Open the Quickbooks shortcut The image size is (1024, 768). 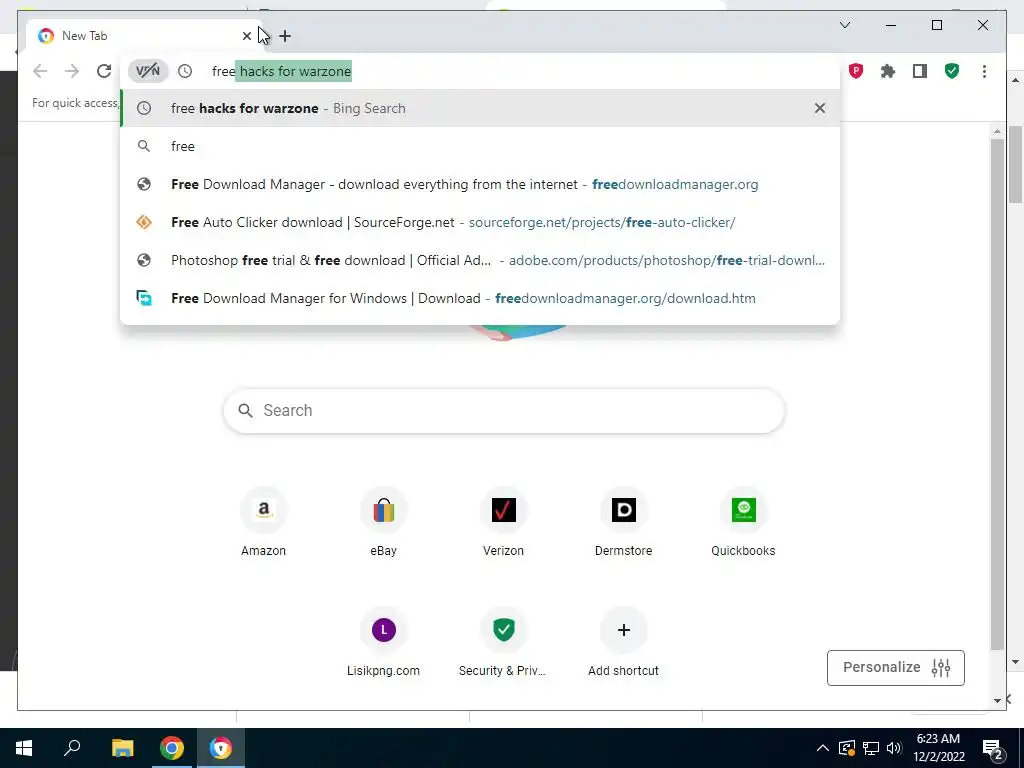(743, 522)
